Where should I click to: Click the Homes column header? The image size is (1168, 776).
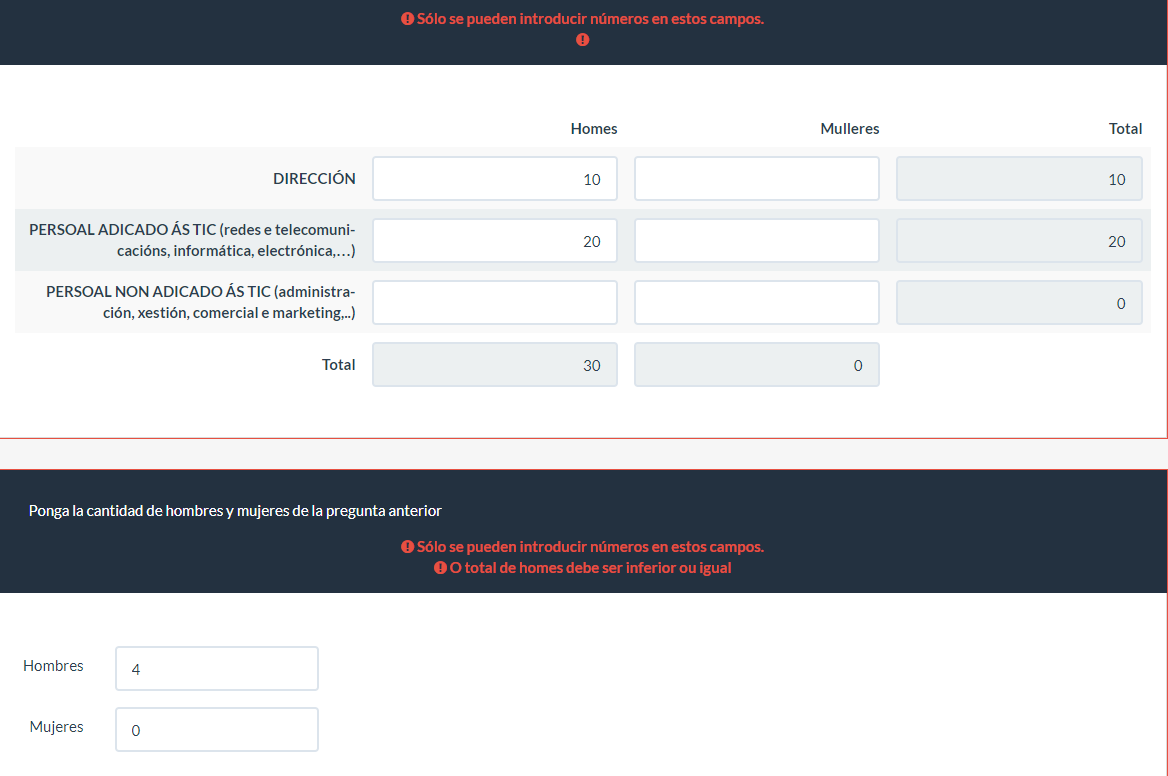coord(594,129)
